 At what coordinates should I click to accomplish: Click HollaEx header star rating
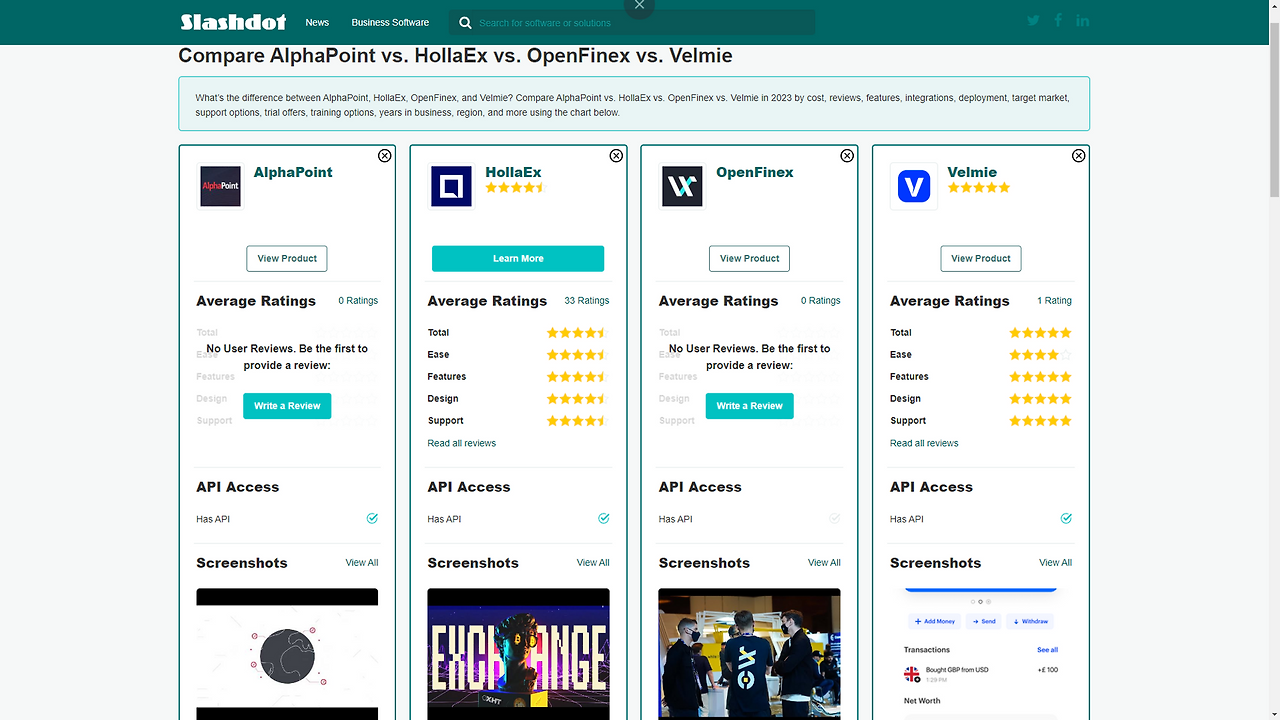(x=516, y=187)
